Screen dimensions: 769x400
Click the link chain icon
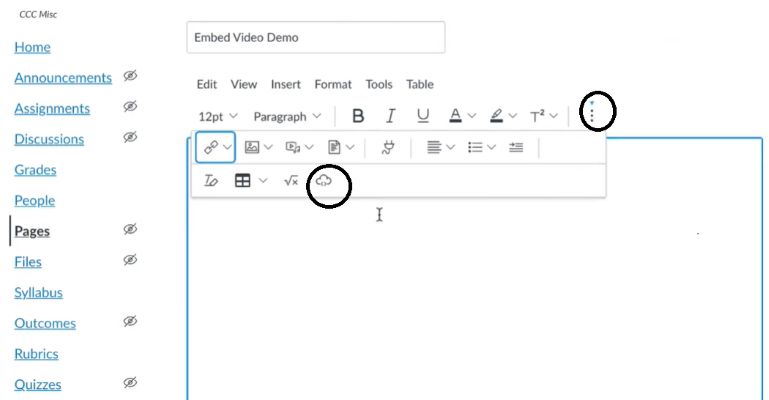tap(211, 147)
